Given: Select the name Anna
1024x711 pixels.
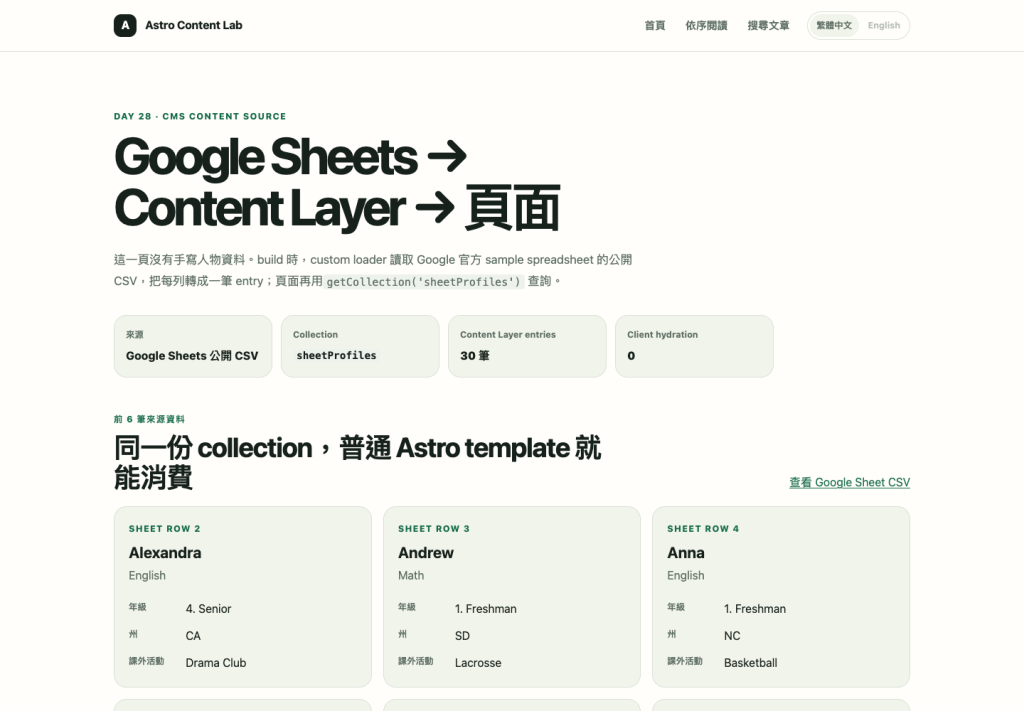Looking at the screenshot, I should [x=686, y=553].
